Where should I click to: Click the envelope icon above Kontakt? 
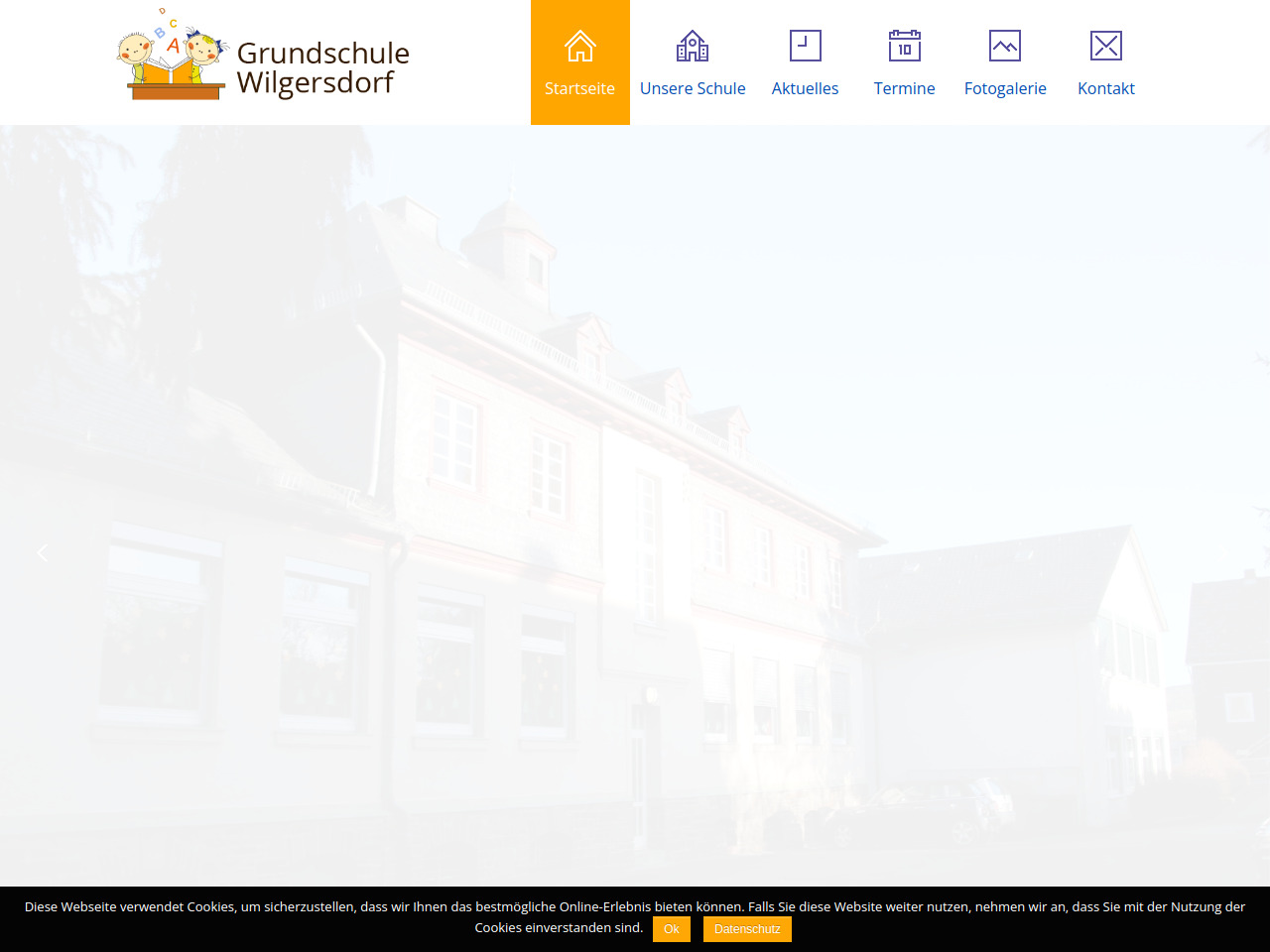[1105, 46]
